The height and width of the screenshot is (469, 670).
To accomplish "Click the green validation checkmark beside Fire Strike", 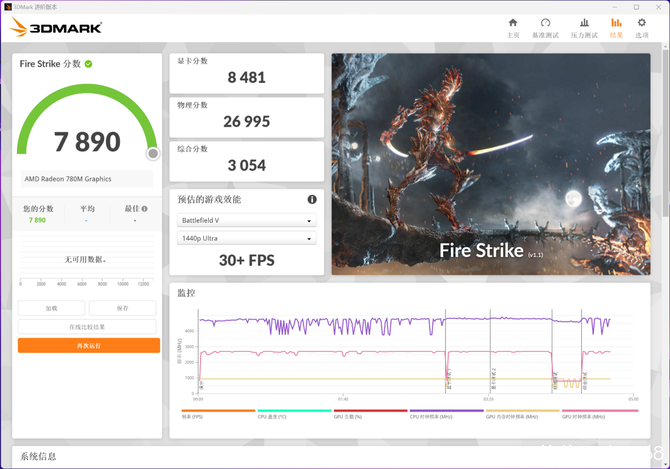I will (89, 64).
